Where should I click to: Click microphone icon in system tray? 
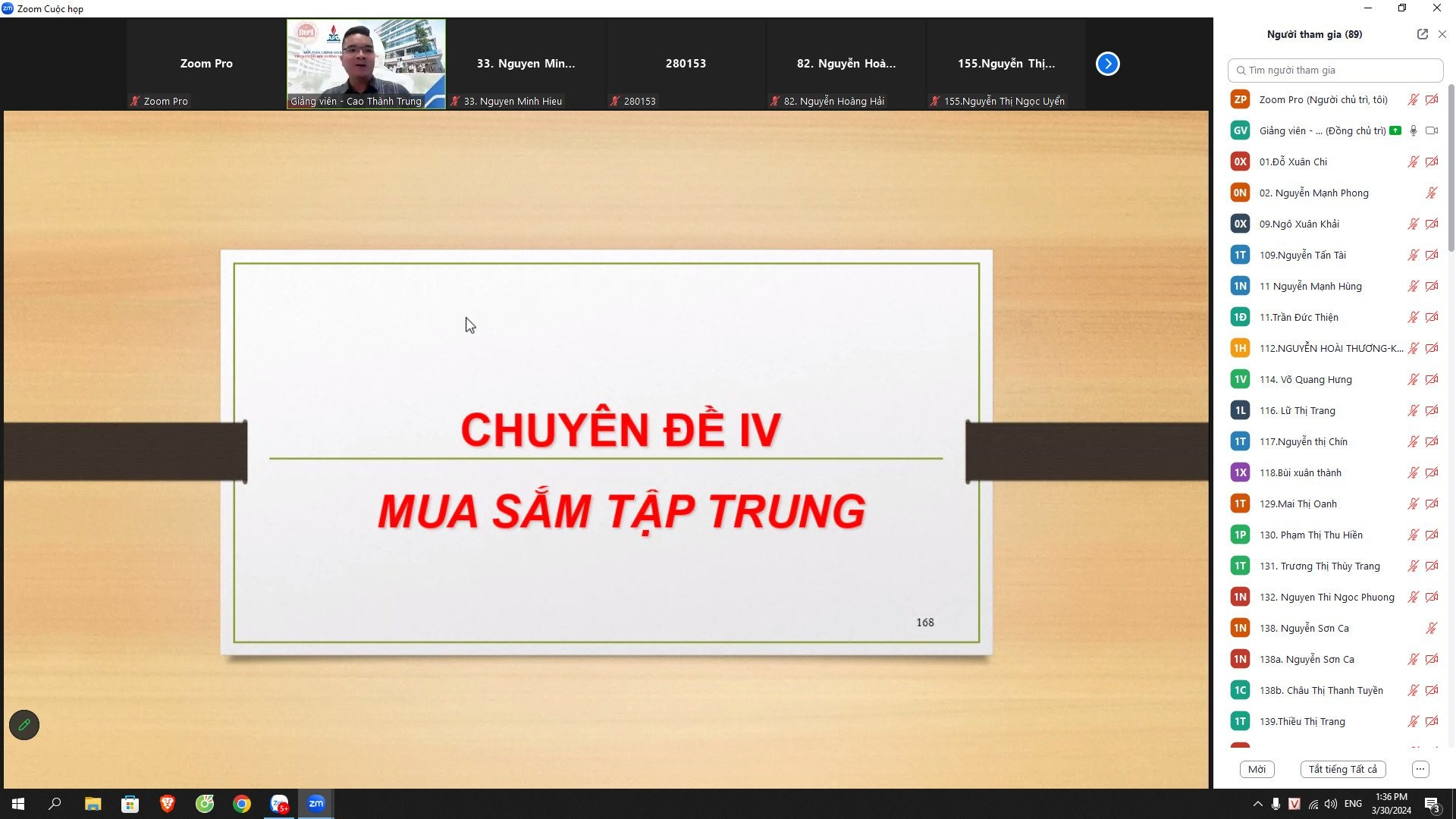[x=1276, y=804]
